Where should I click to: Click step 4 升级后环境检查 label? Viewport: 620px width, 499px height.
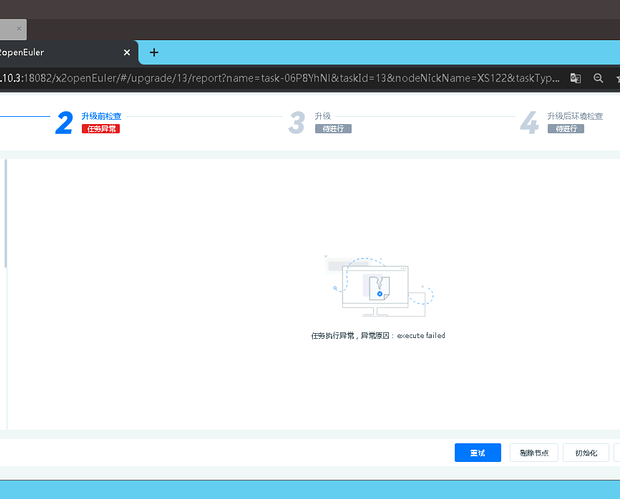pyautogui.click(x=575, y=116)
